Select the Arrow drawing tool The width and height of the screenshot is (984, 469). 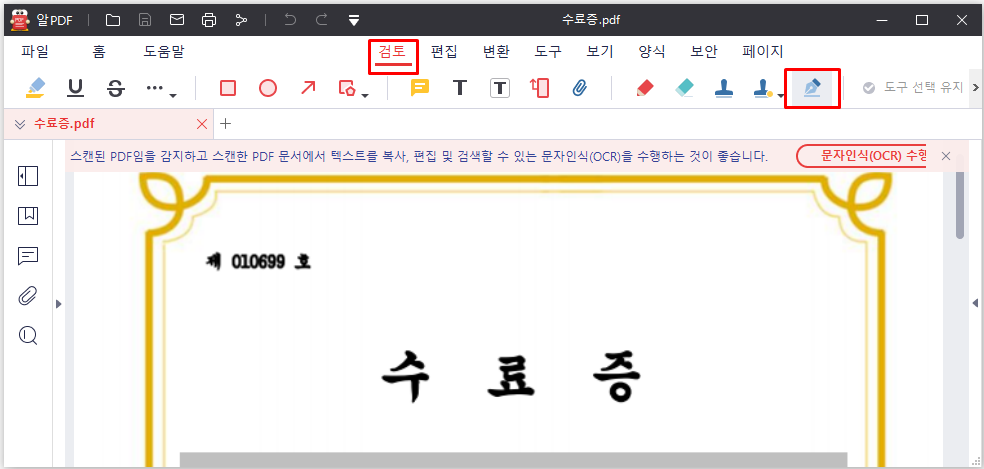pos(308,87)
